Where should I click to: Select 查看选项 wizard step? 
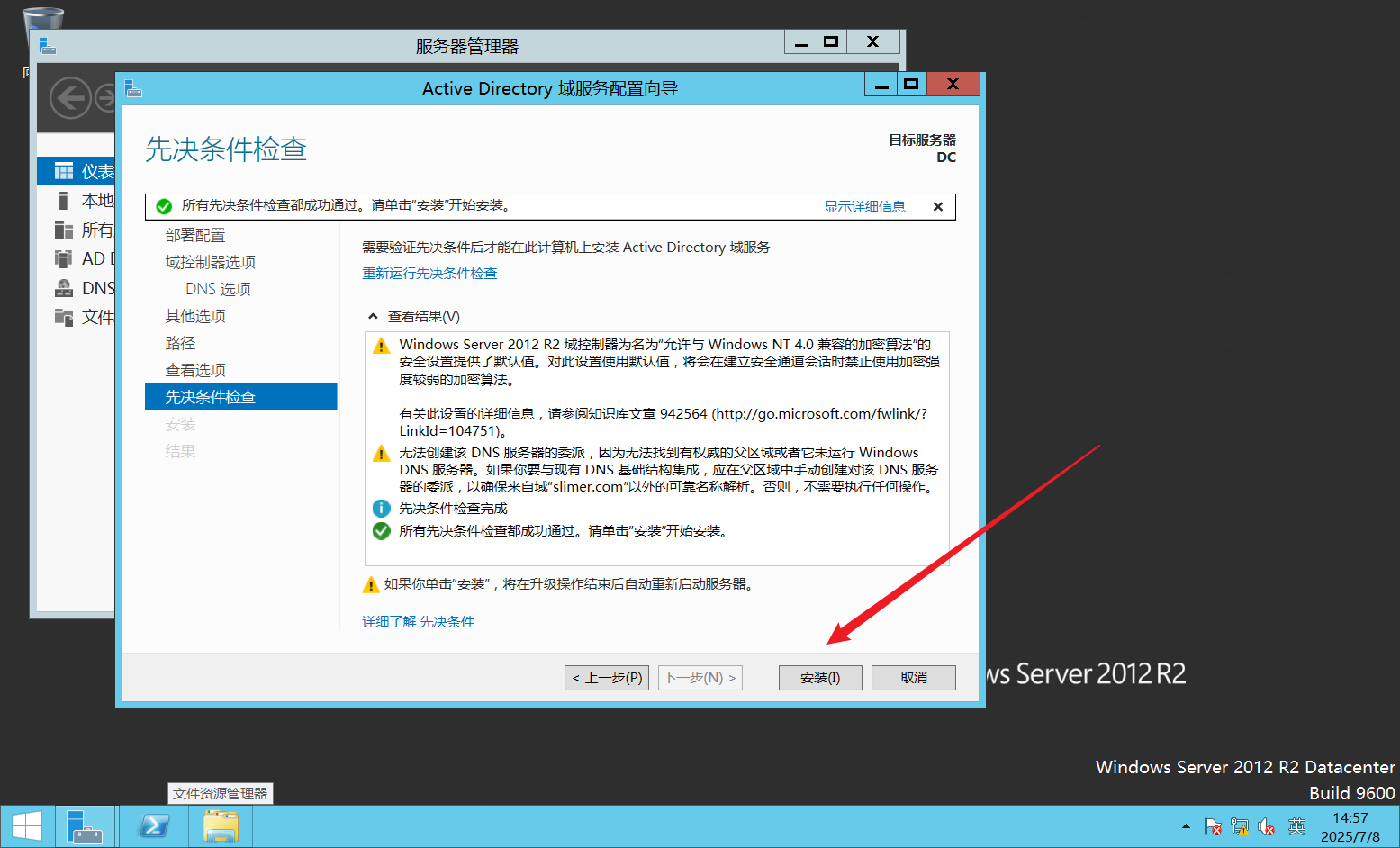click(x=195, y=370)
